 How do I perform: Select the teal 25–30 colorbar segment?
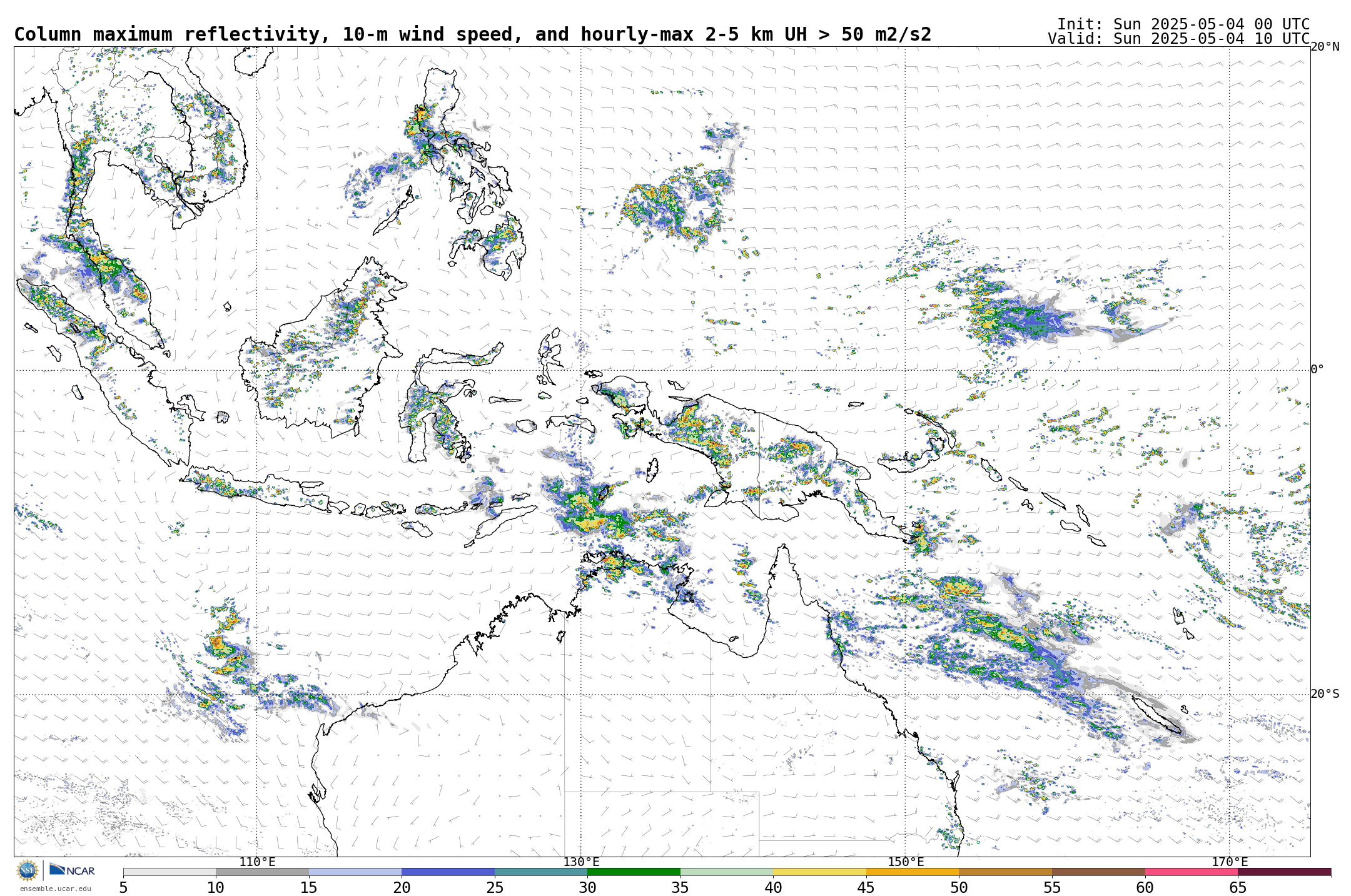coord(541,872)
